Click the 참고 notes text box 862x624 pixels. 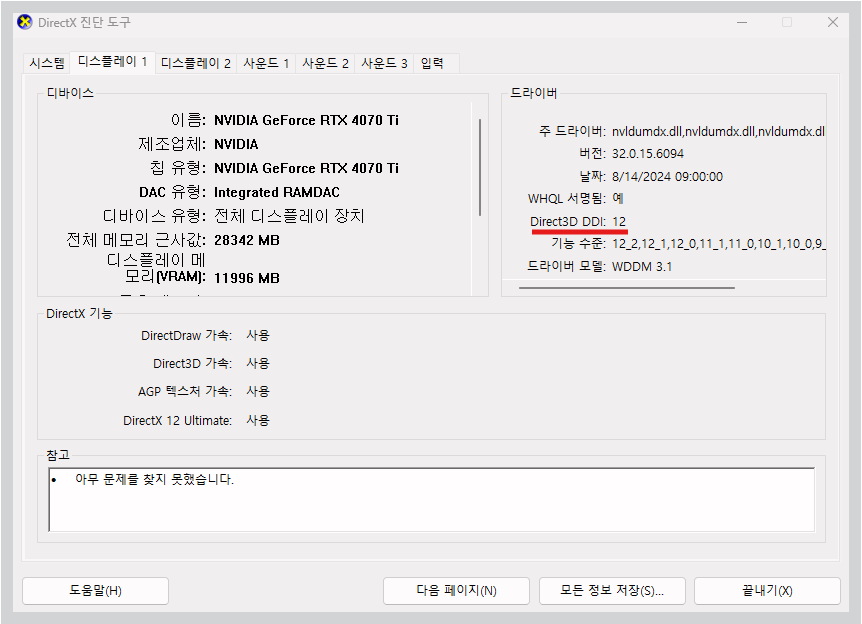tap(432, 499)
